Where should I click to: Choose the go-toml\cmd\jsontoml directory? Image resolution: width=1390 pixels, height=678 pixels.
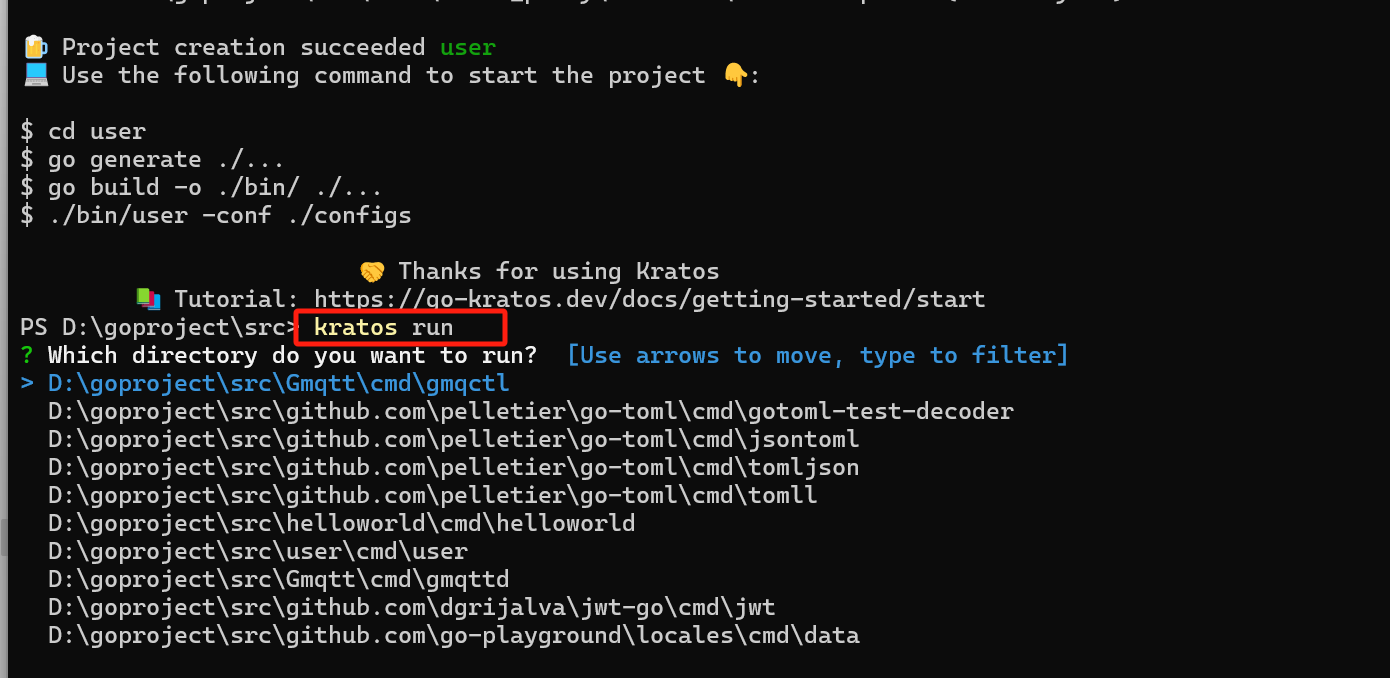click(454, 439)
